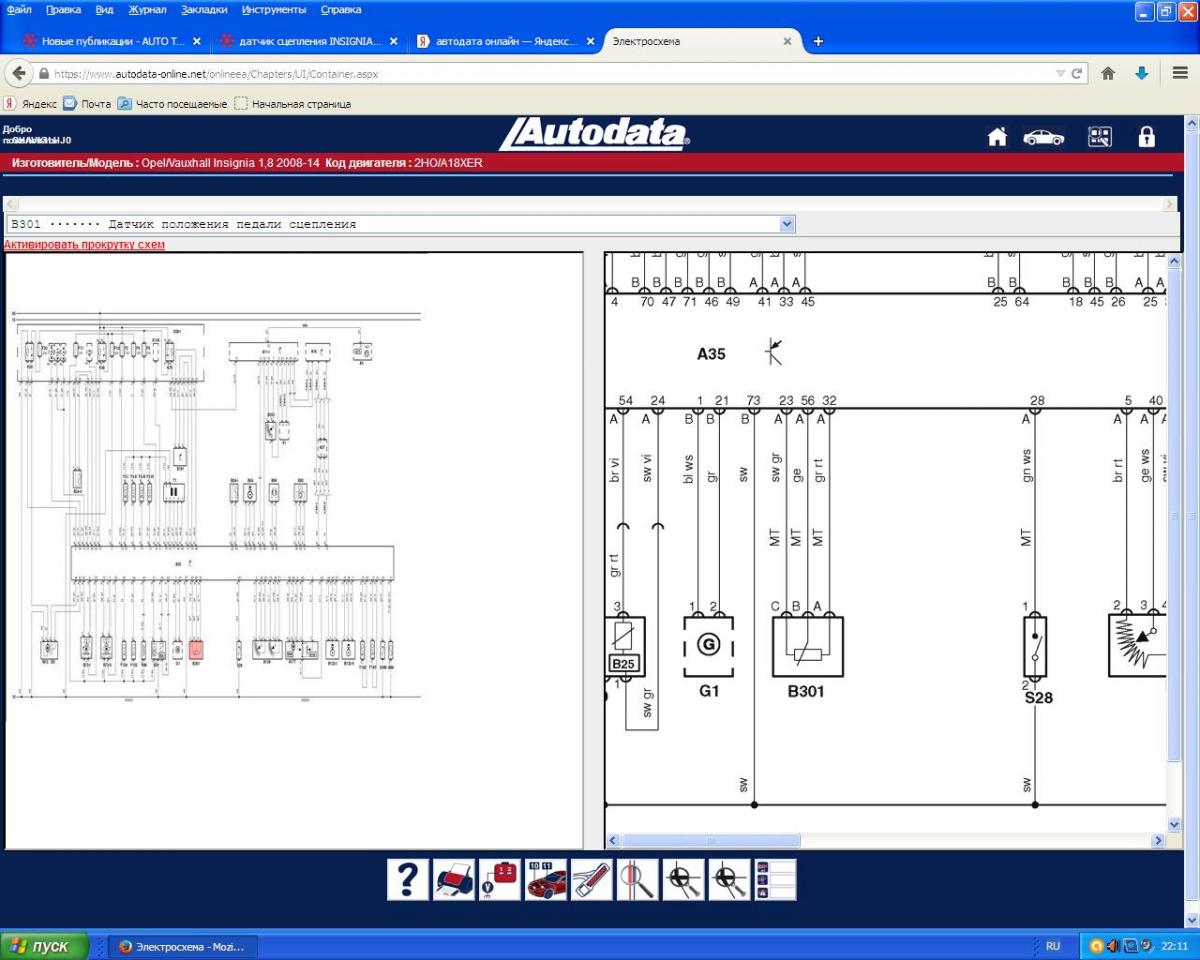Open Firefox home page icon
This screenshot has height=960, width=1200.
(x=1108, y=73)
